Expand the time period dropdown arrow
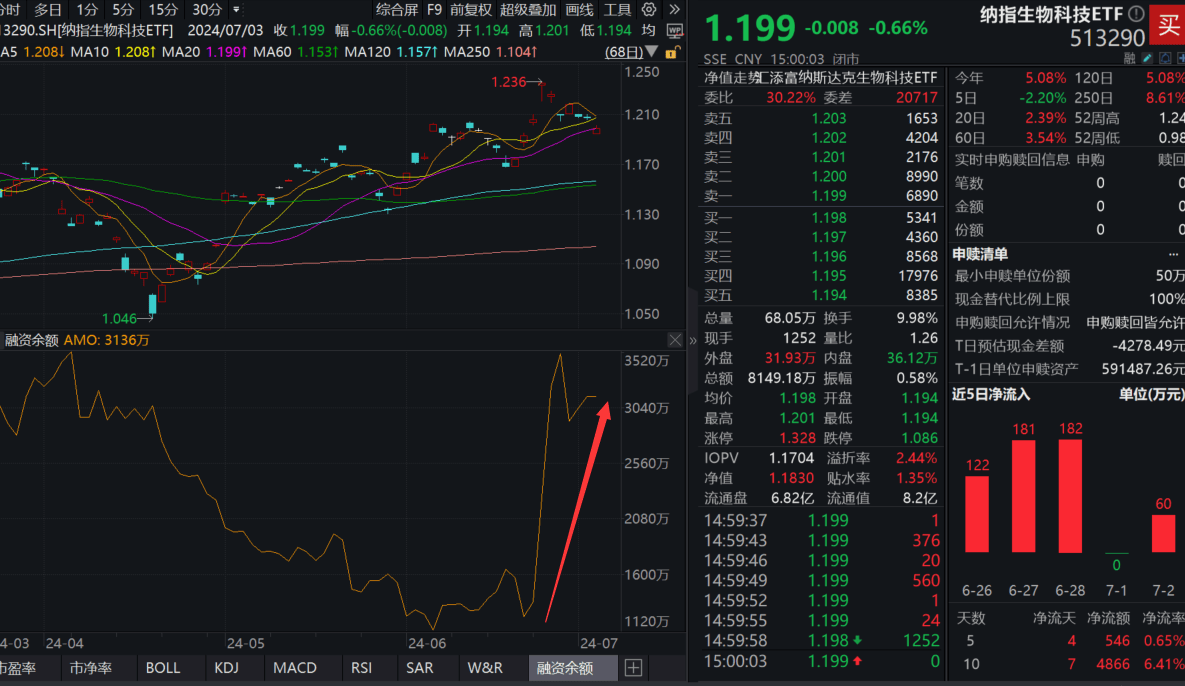This screenshot has height=686, width=1185. point(237,10)
